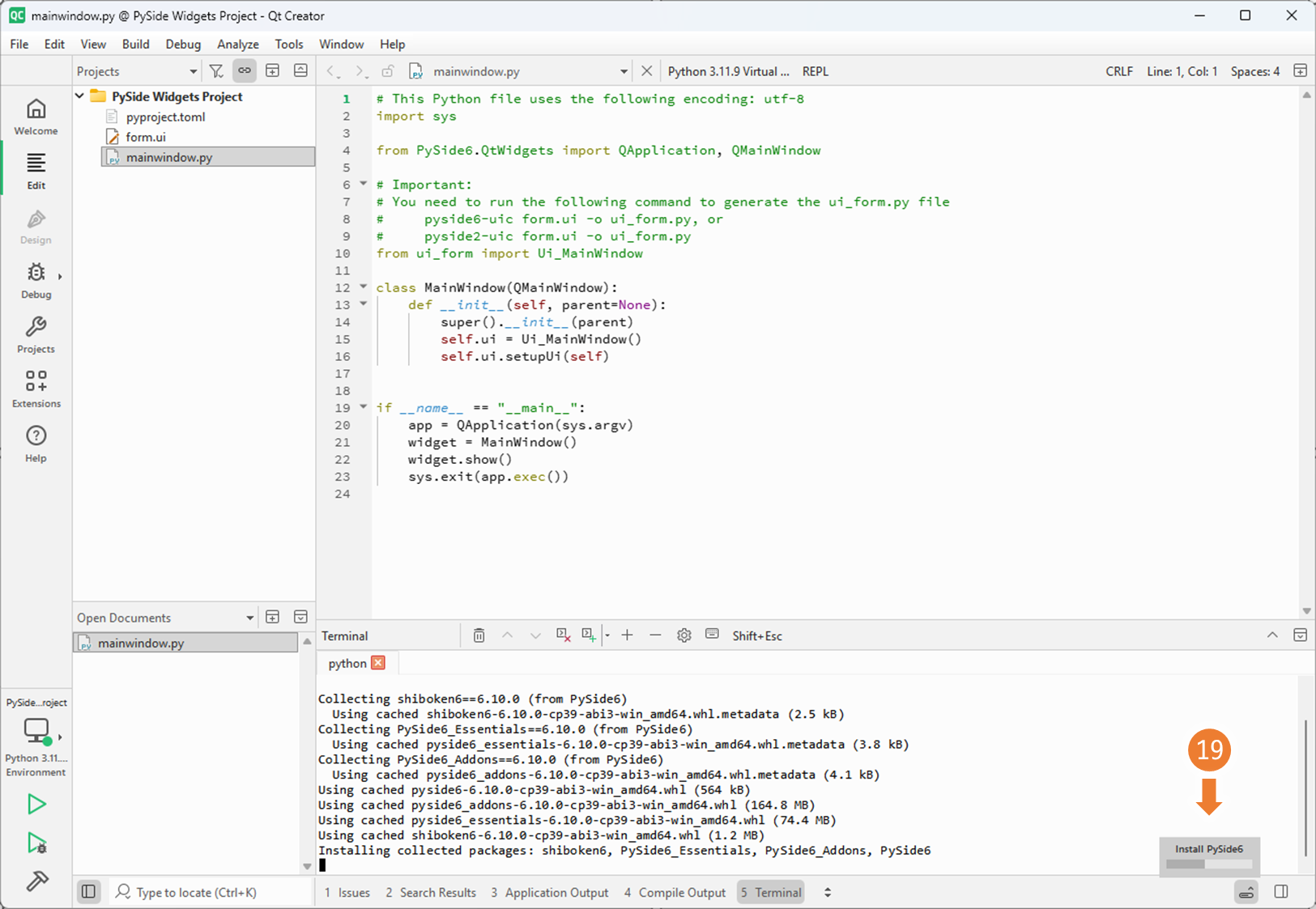Close the Projects side pane
The height and width of the screenshot is (909, 1316).
(300, 71)
